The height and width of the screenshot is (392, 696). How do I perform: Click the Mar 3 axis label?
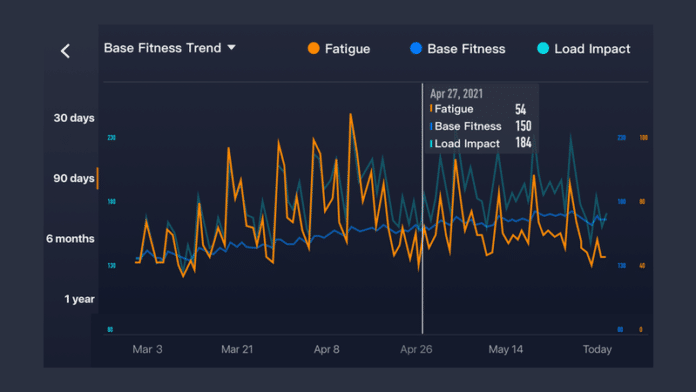point(147,349)
